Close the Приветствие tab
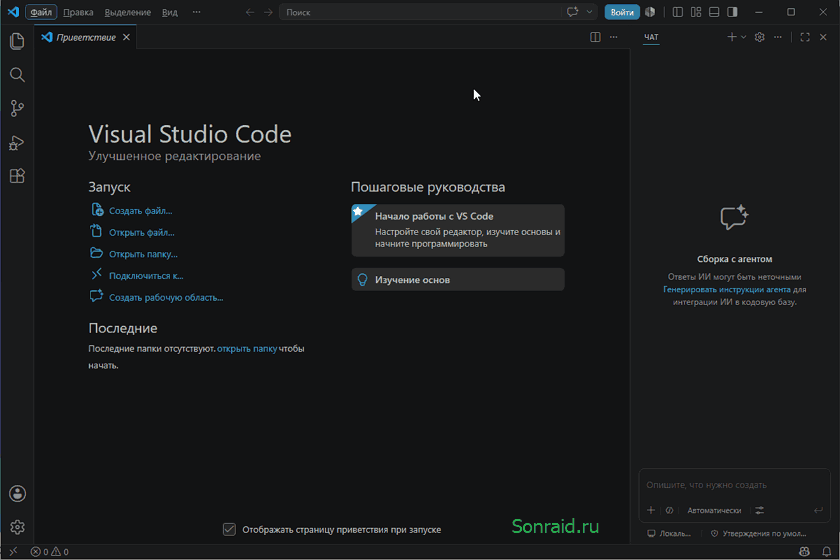 pos(126,37)
